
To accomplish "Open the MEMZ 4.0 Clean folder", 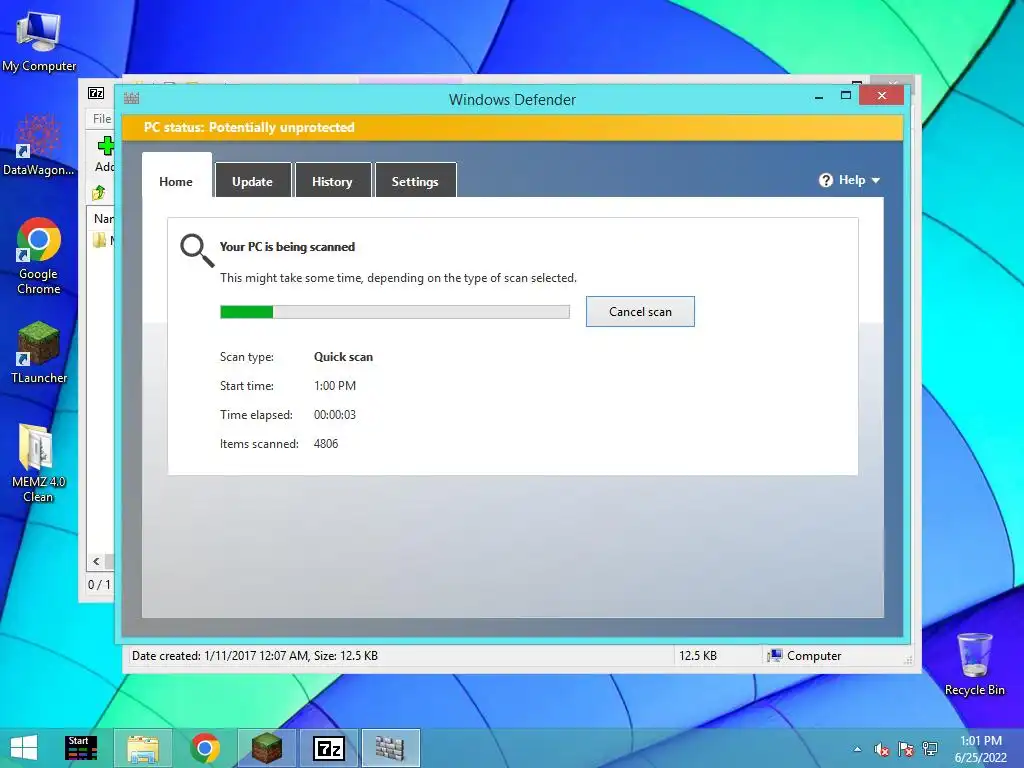I will tap(39, 463).
